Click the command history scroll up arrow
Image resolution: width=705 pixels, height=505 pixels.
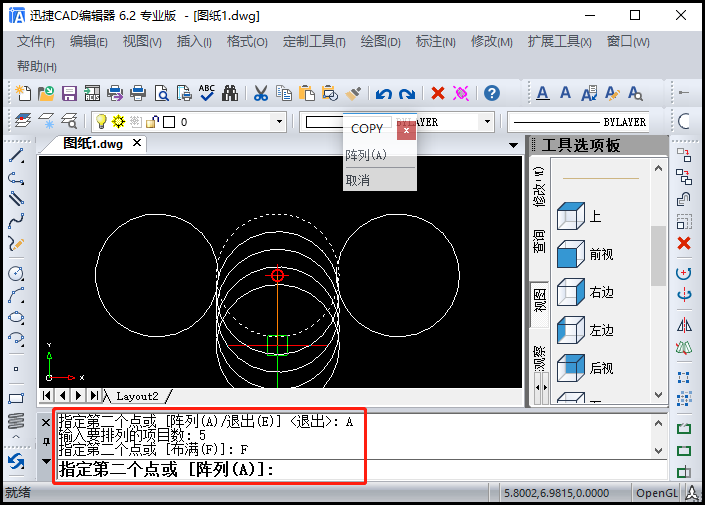(658, 423)
